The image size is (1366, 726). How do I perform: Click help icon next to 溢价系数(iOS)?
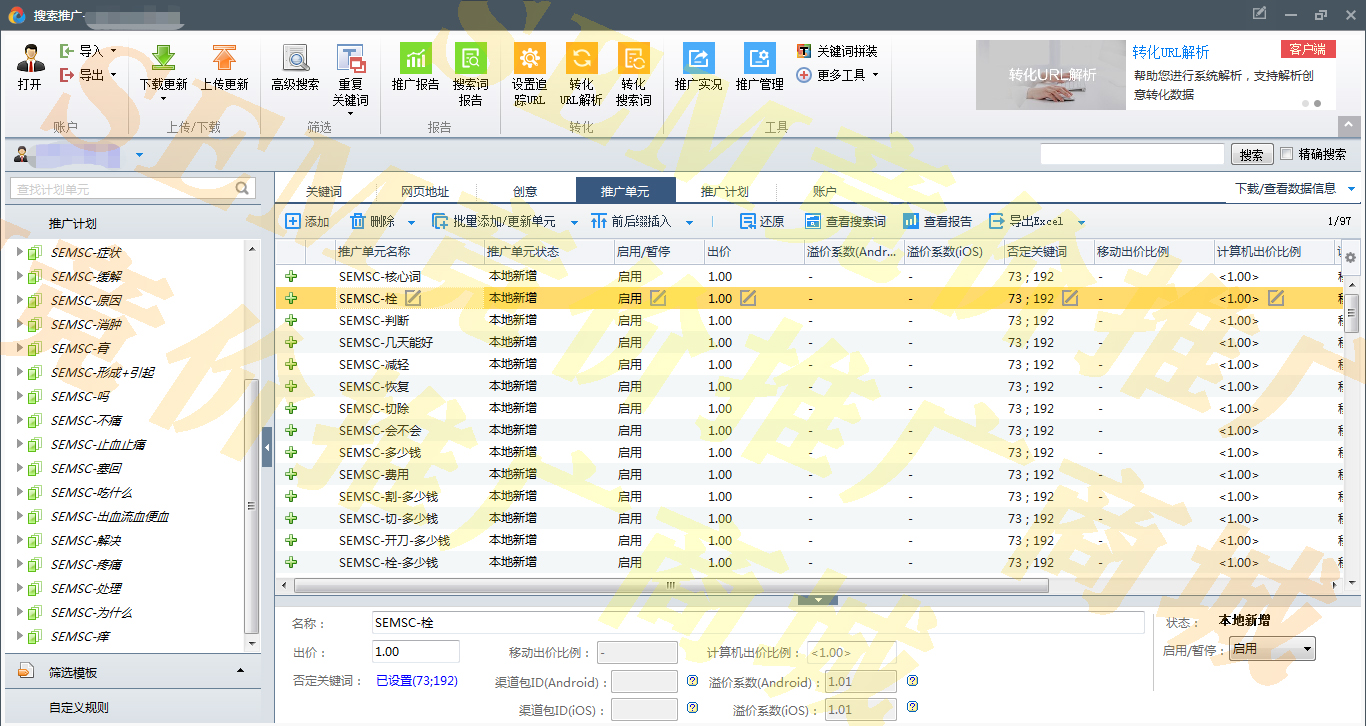coord(912,709)
